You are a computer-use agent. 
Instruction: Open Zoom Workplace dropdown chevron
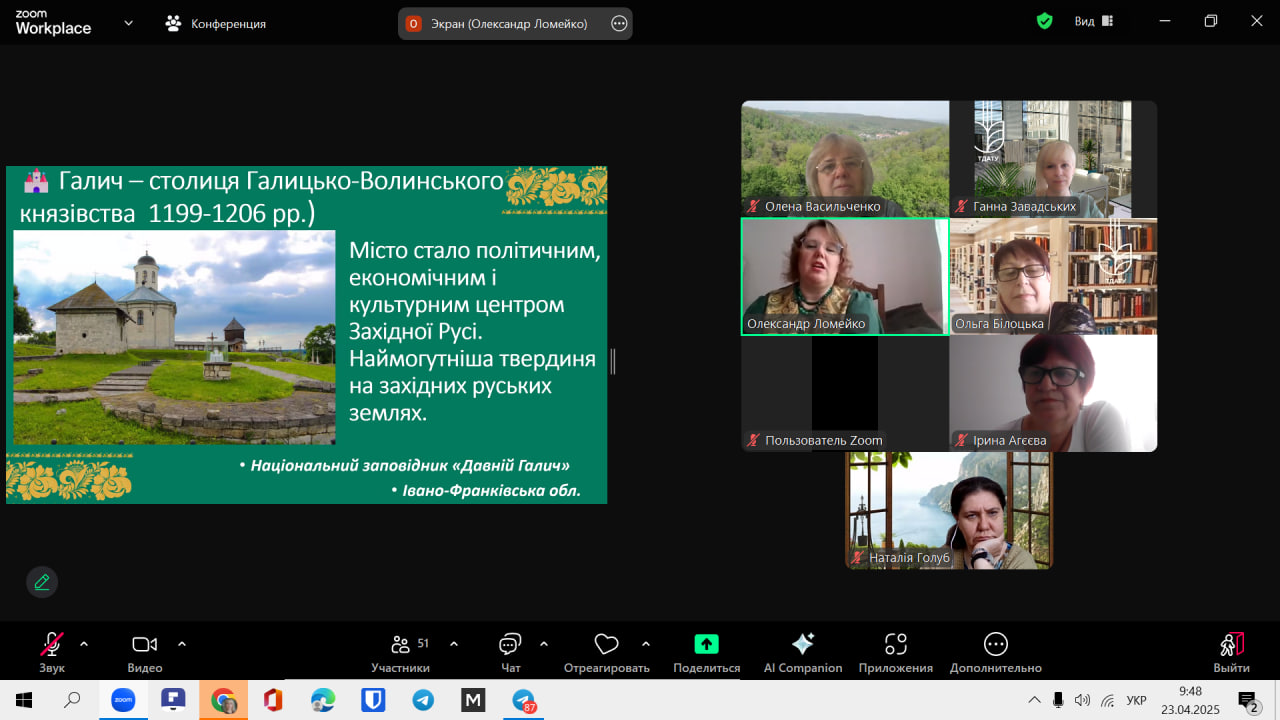(128, 23)
